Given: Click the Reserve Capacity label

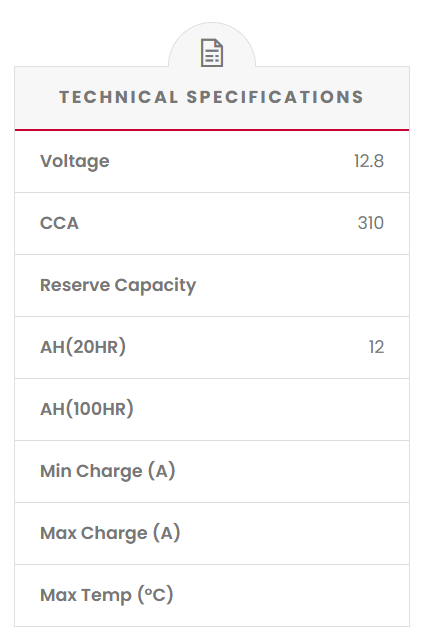Looking at the screenshot, I should click(118, 286).
